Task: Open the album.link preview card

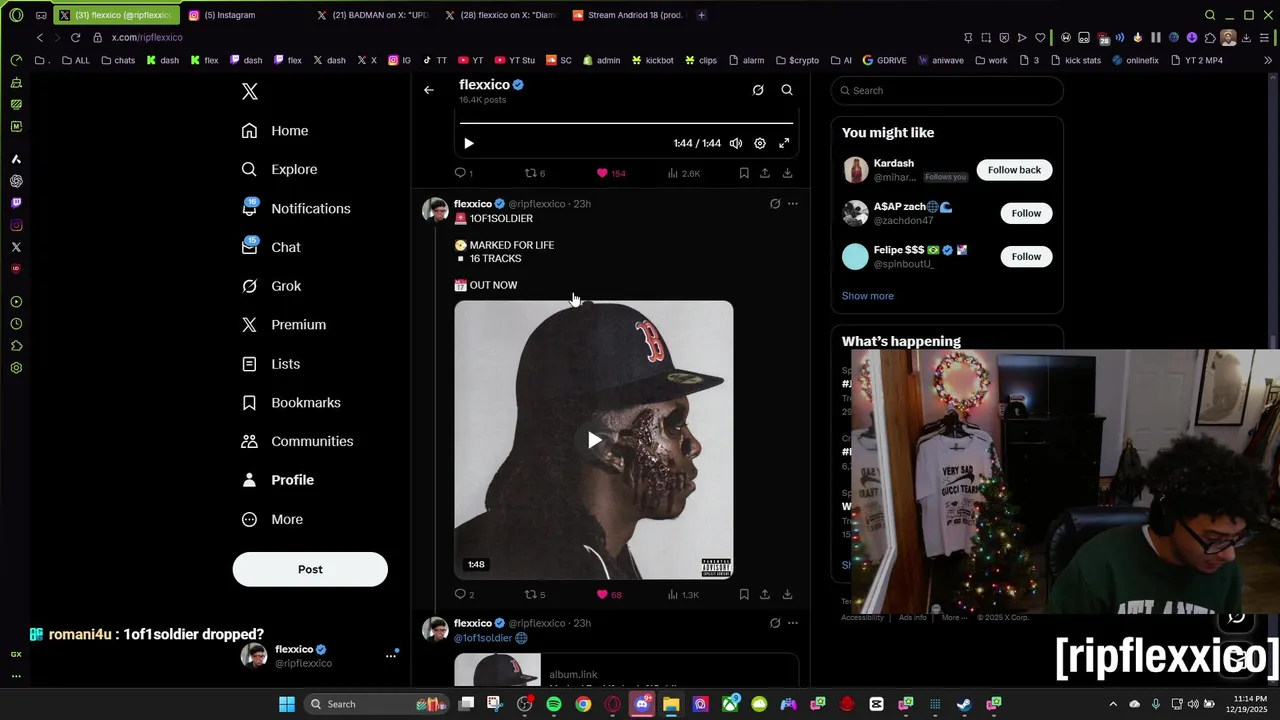Action: pos(626,670)
